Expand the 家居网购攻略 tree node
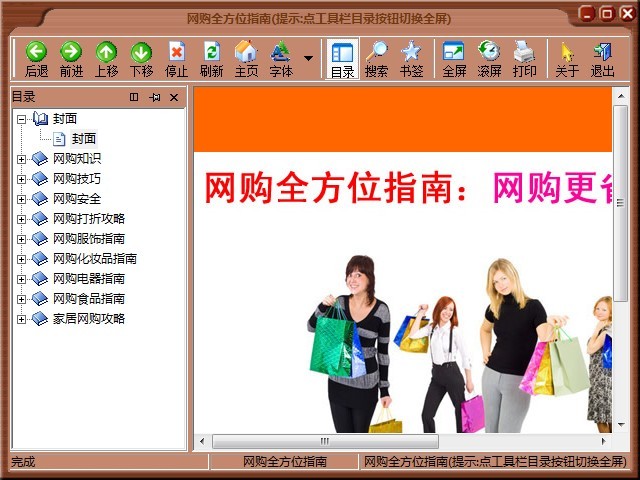Screen dimensions: 640x480 [x=21, y=319]
